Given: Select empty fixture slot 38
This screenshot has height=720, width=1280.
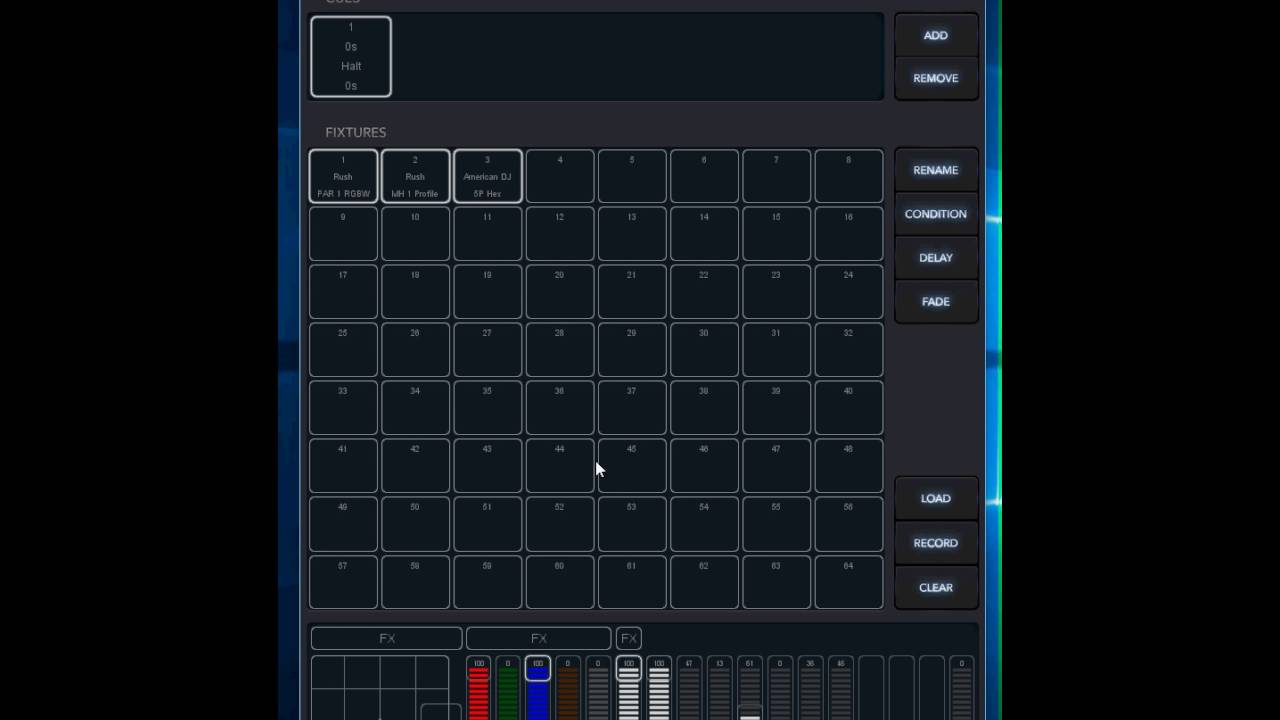Looking at the screenshot, I should click(704, 408).
